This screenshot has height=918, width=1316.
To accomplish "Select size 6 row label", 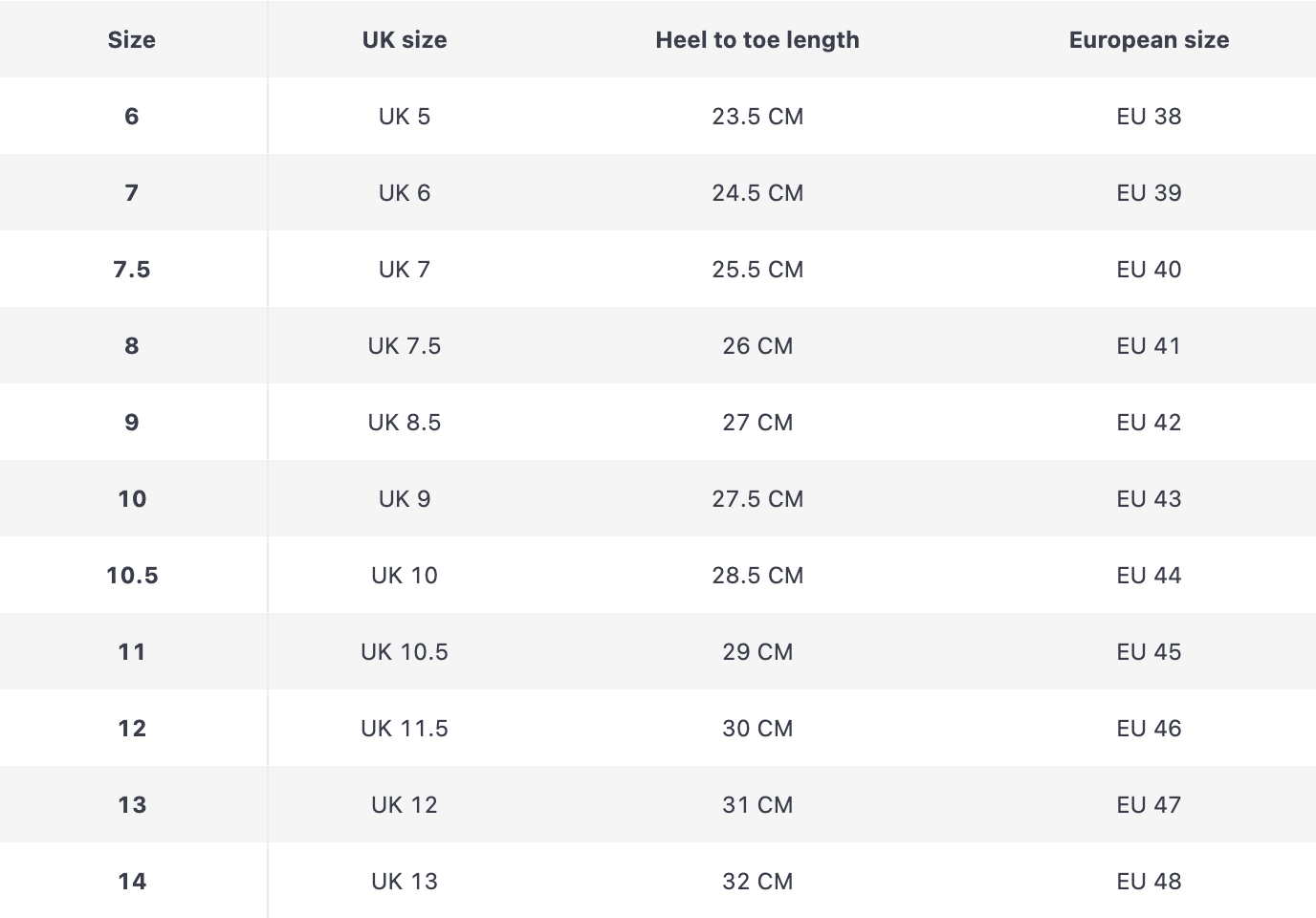I will pos(132,116).
